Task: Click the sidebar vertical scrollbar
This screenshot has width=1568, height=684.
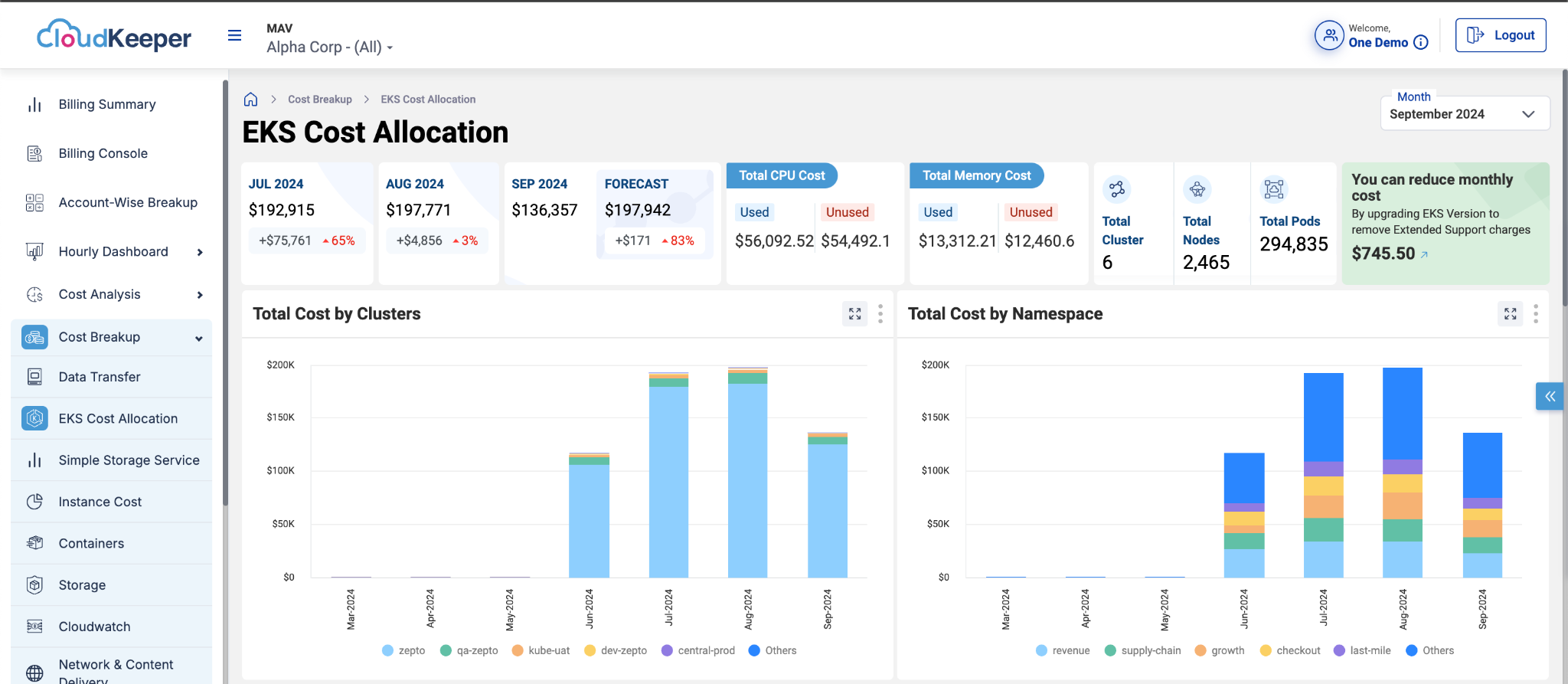Action: pyautogui.click(x=225, y=293)
